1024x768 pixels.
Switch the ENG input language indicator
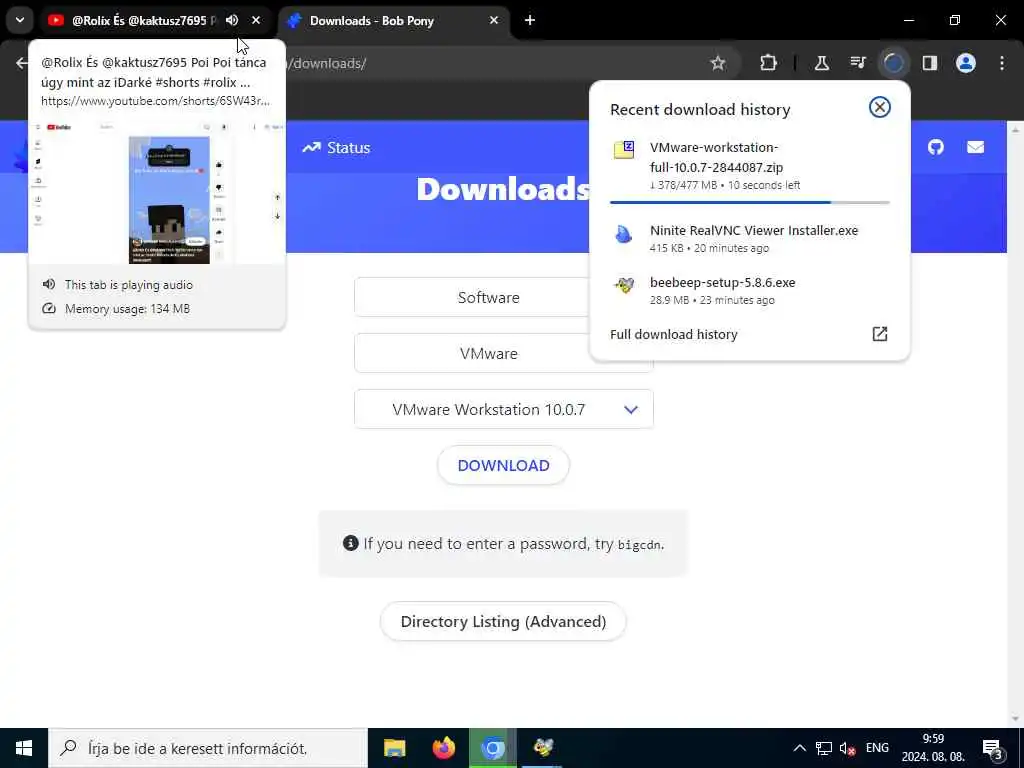[877, 748]
